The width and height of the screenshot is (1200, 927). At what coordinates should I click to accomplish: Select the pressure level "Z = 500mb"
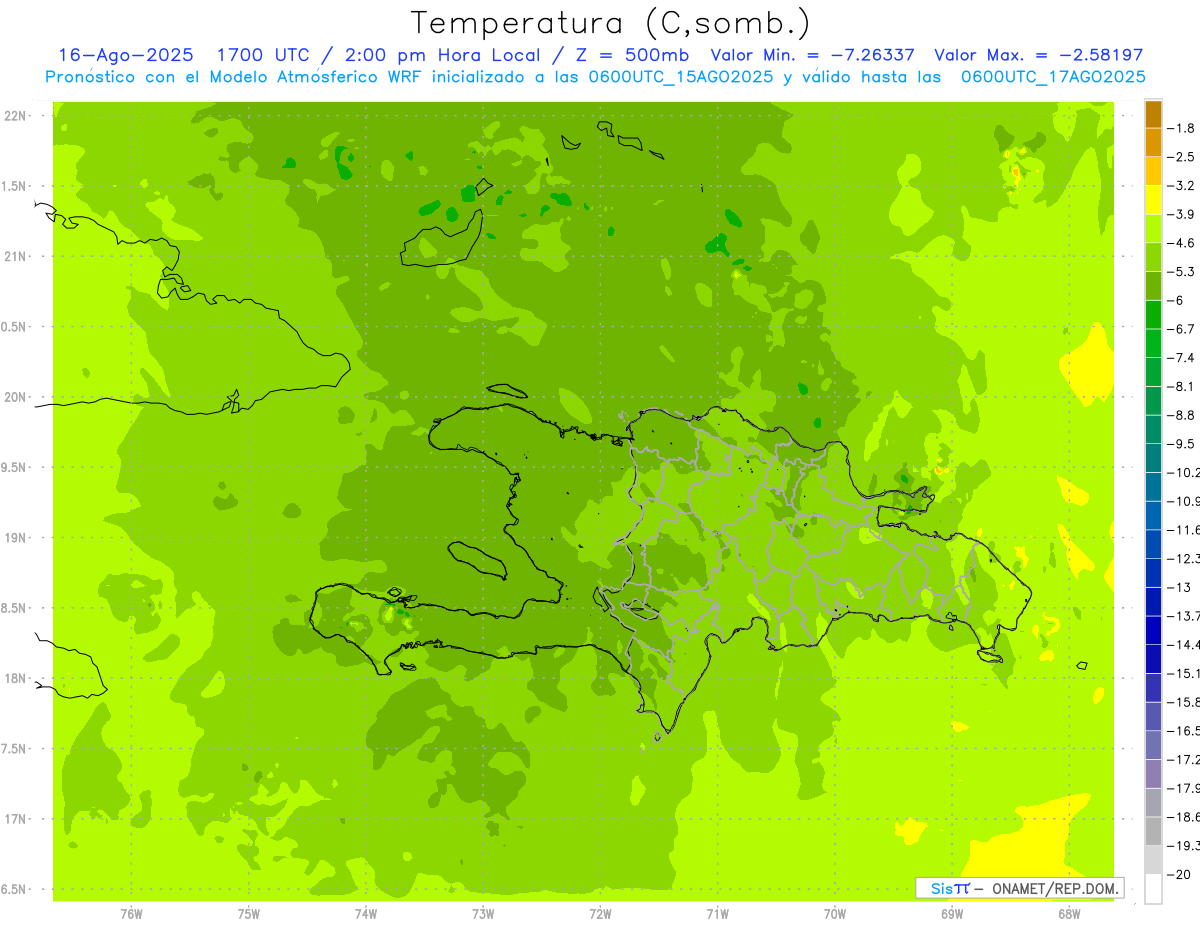[631, 55]
